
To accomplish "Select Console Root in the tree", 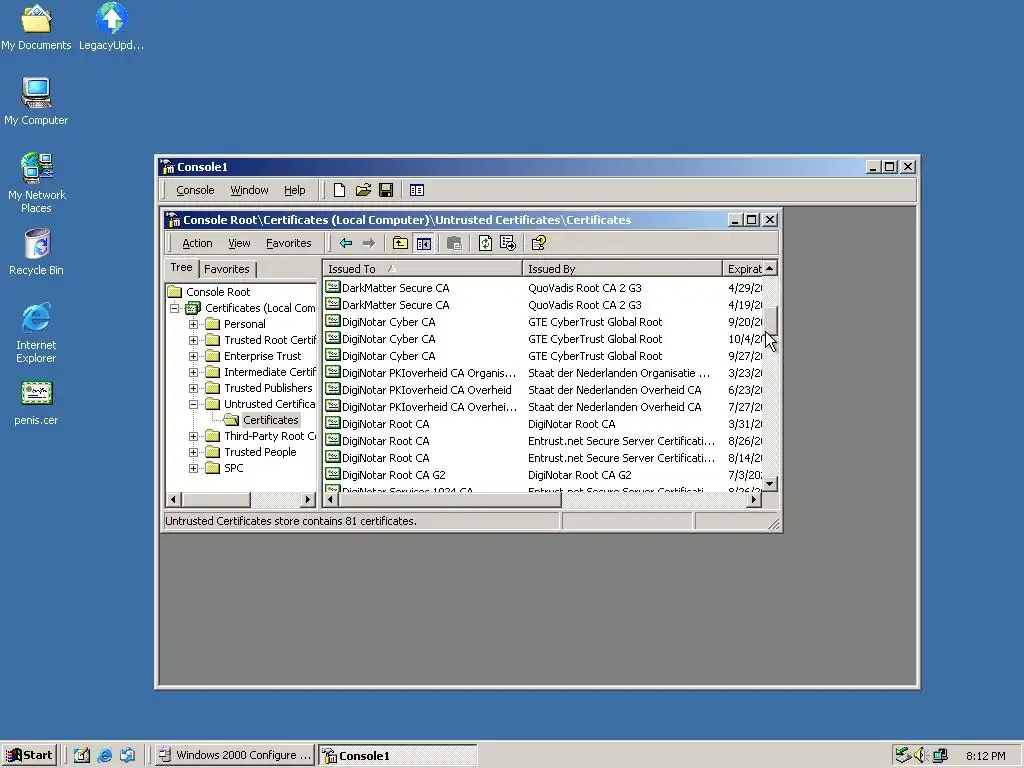I will click(x=217, y=292).
